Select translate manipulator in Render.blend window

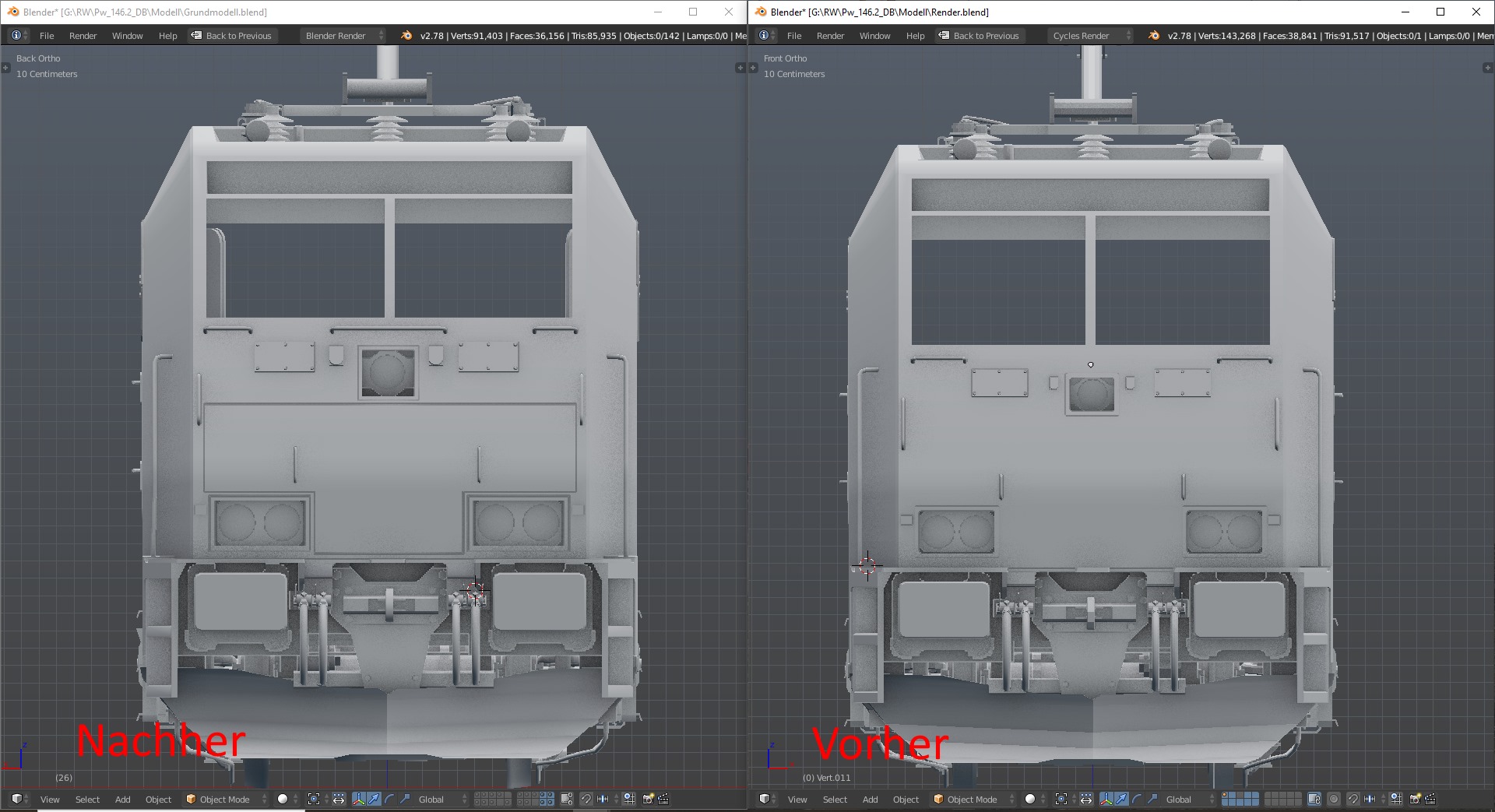1121,799
